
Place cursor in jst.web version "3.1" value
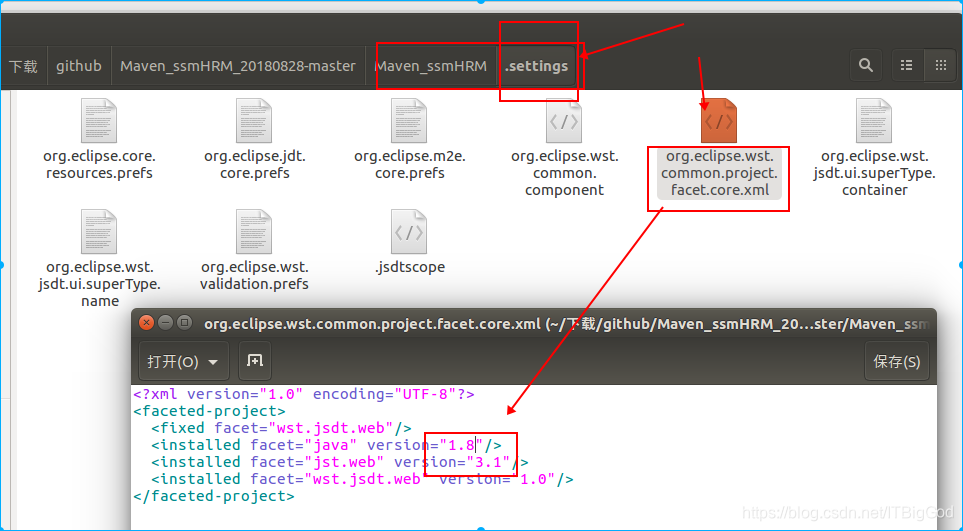488,462
